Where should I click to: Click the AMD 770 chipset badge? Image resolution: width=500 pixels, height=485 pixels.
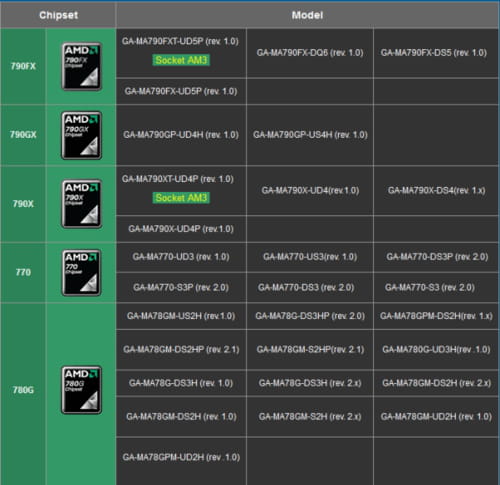pos(82,273)
